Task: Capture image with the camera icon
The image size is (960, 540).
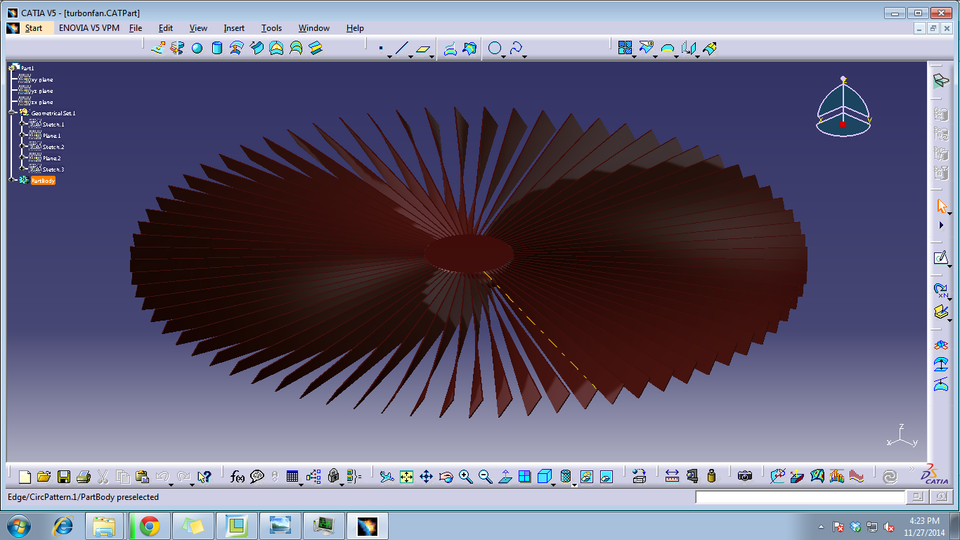Action: coord(744,476)
